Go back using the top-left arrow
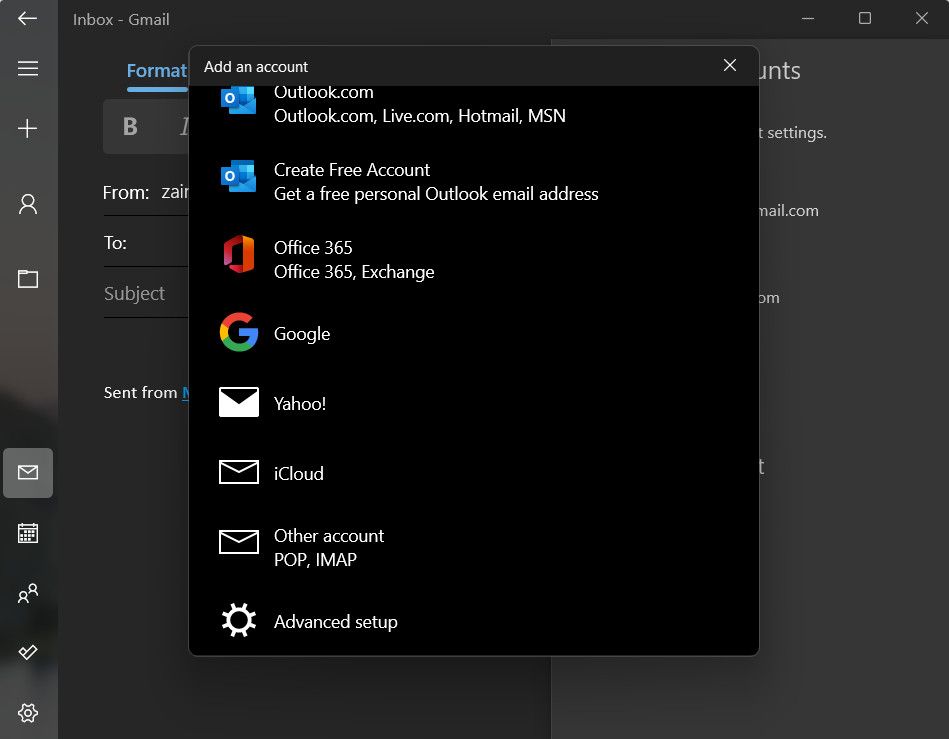The width and height of the screenshot is (949, 739). (x=27, y=19)
